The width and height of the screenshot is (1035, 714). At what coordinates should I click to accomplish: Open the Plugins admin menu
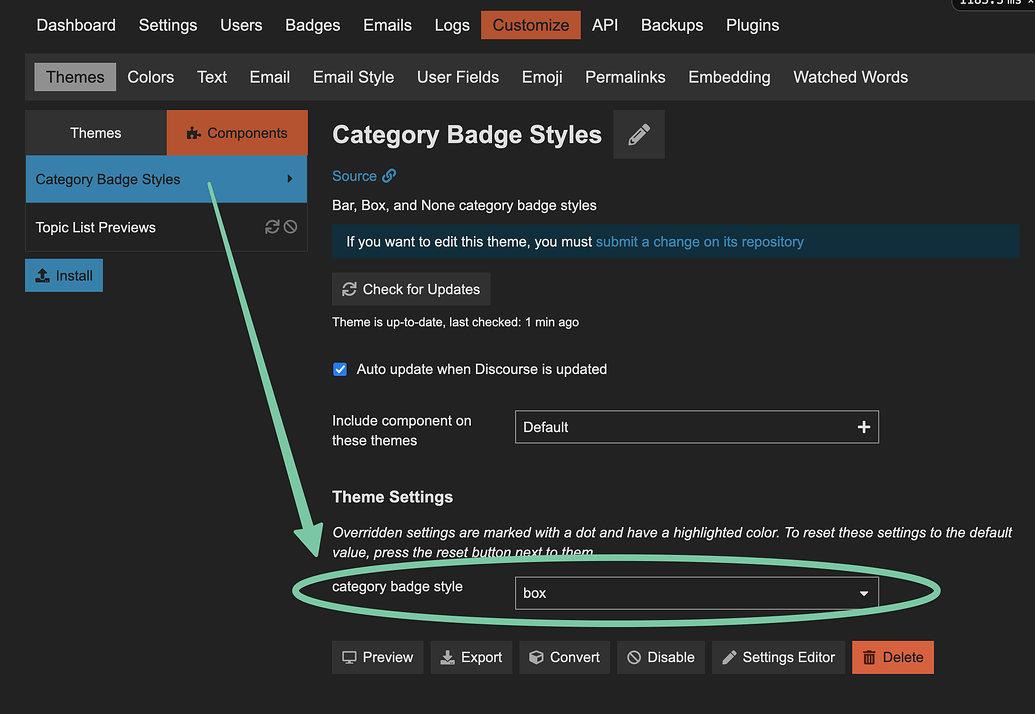[752, 25]
